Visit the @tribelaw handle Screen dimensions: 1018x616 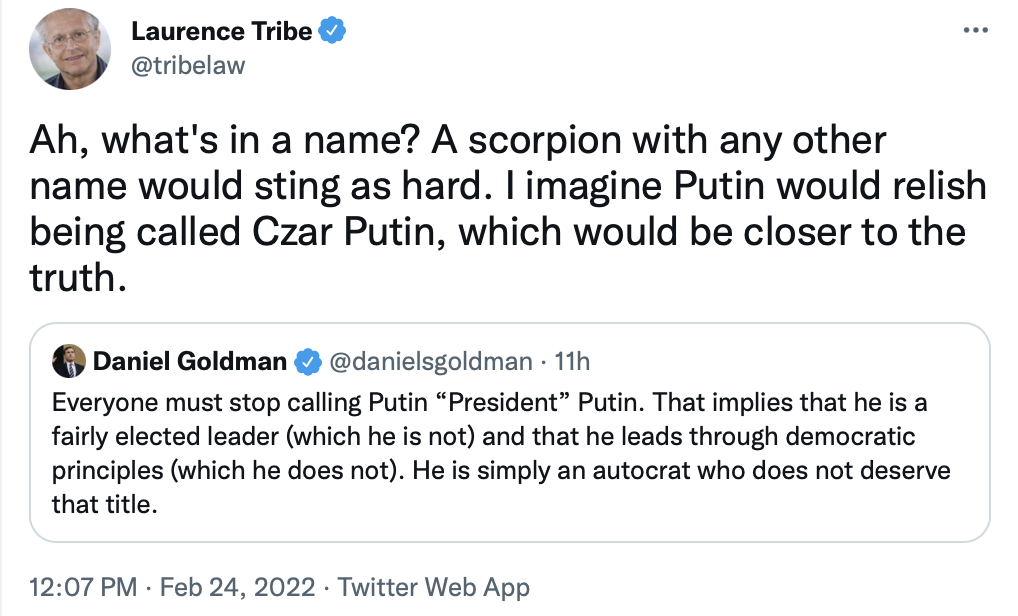click(188, 64)
